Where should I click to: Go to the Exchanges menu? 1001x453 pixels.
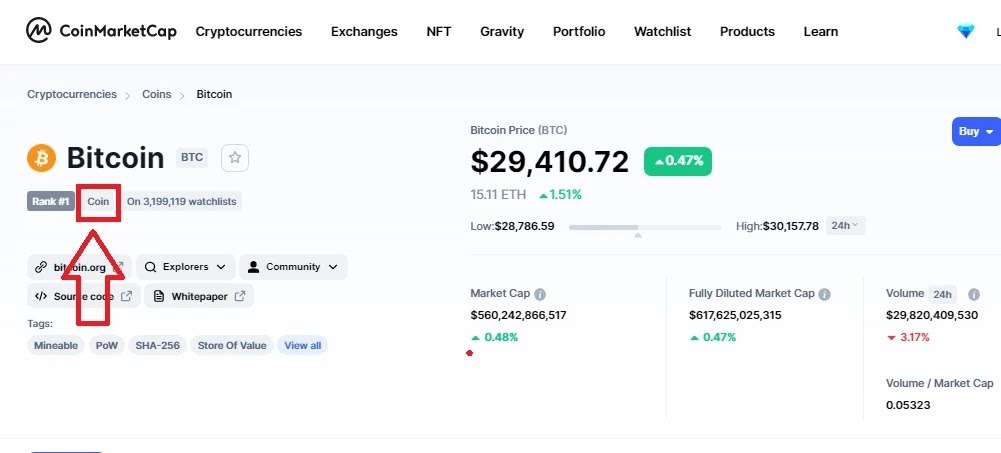[x=364, y=32]
